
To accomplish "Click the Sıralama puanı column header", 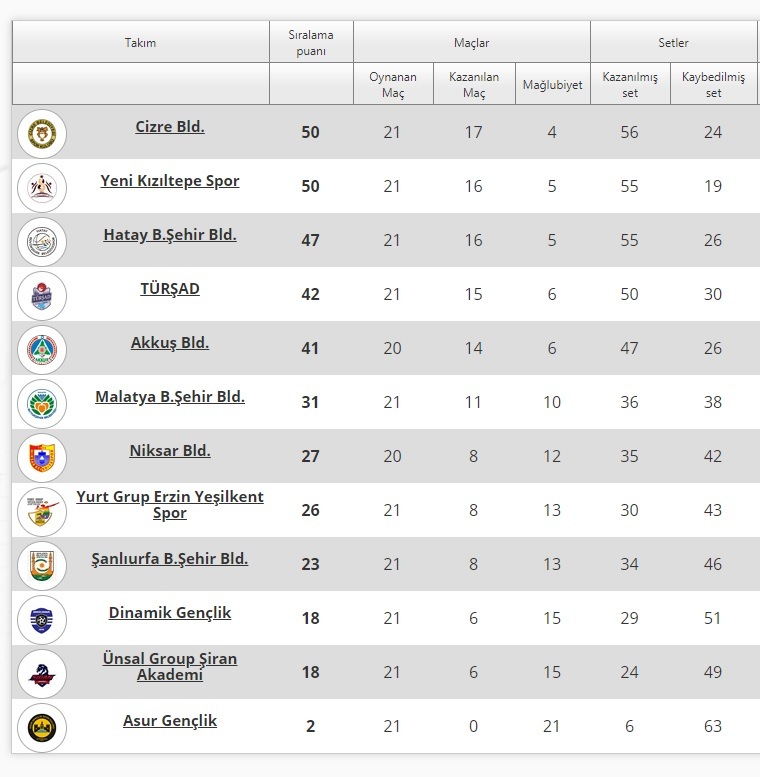I will tap(311, 43).
